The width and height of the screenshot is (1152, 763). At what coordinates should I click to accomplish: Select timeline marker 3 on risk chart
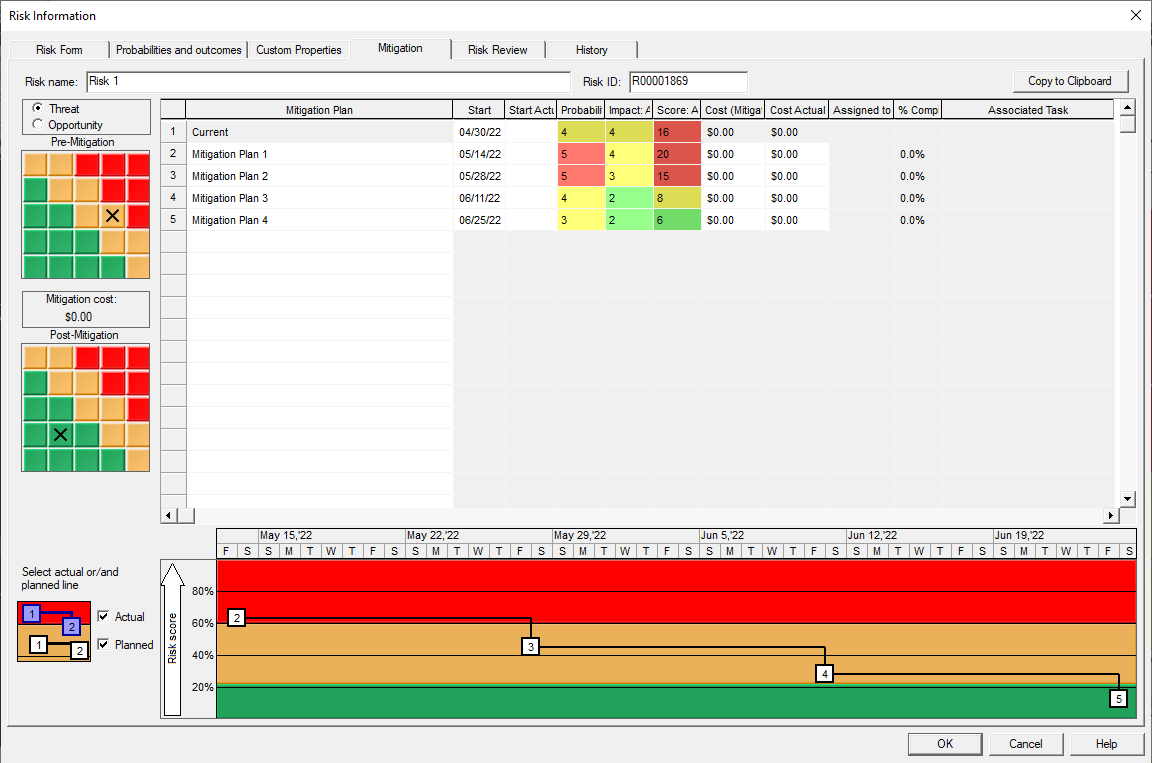tap(530, 647)
